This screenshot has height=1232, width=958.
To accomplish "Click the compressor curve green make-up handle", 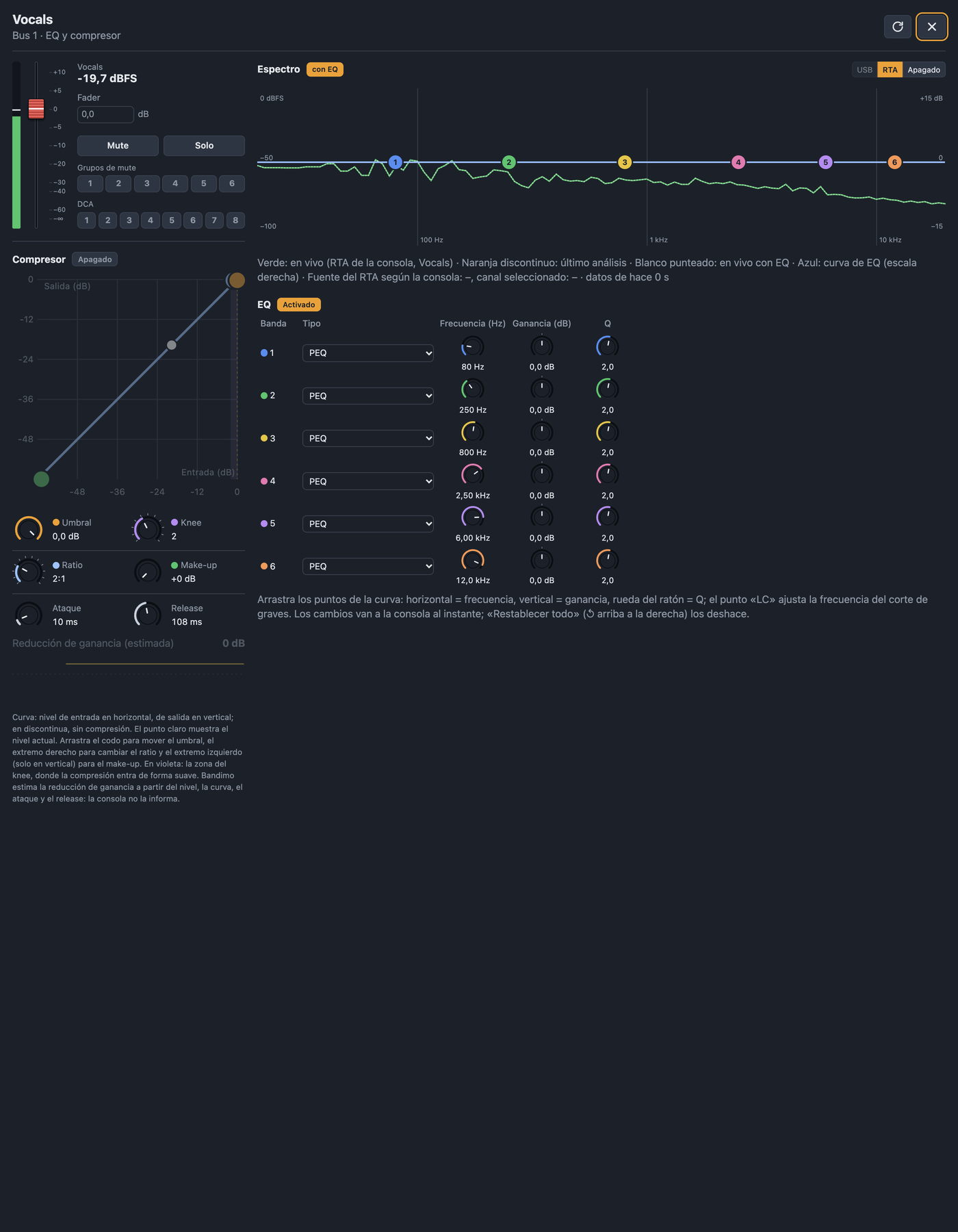I will (41, 479).
